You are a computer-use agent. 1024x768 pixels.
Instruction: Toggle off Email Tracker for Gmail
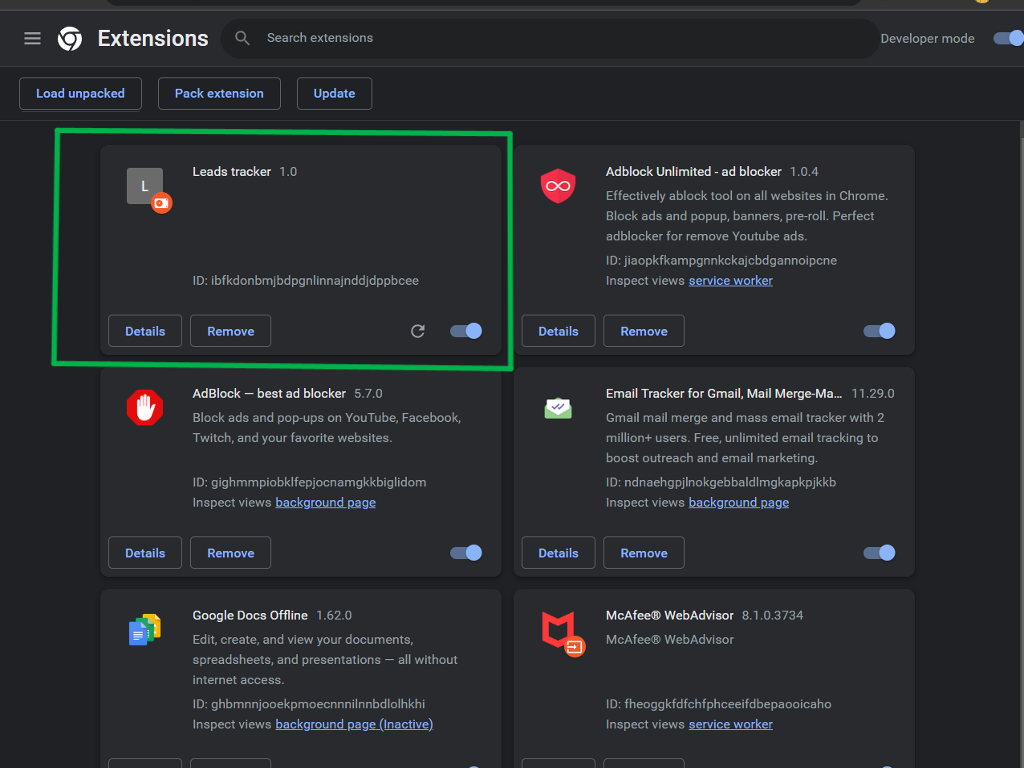880,553
